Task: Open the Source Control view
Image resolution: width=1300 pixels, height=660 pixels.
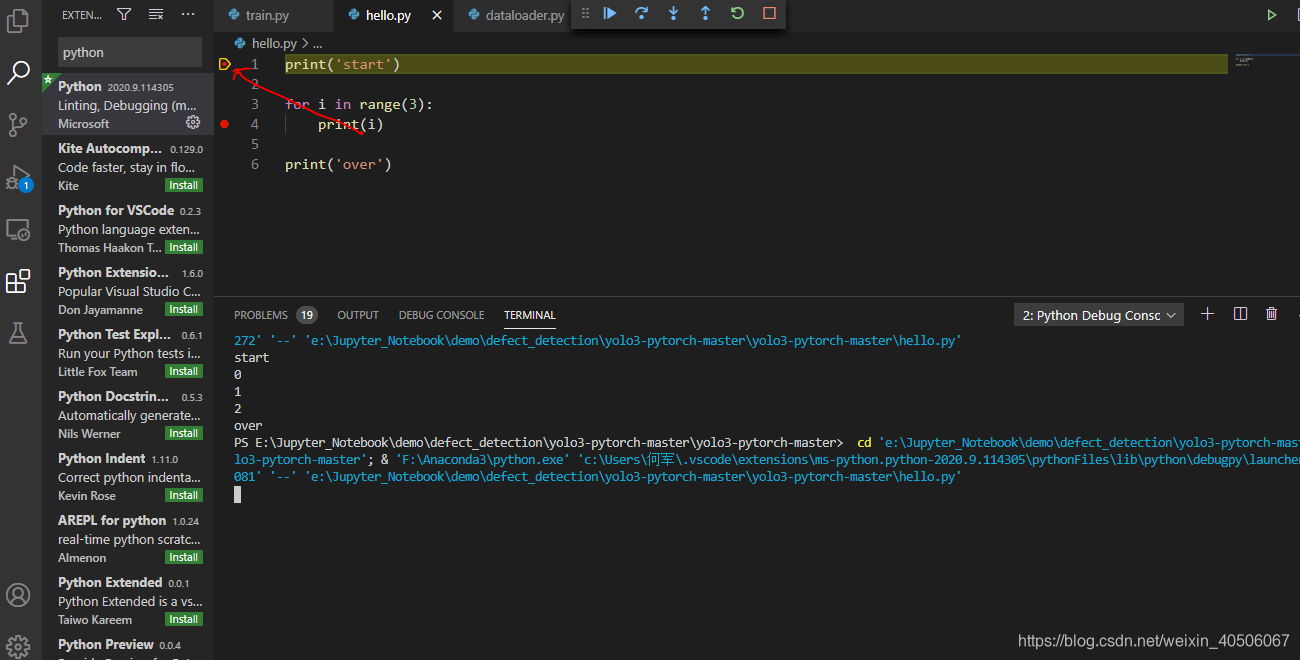Action: 18,124
